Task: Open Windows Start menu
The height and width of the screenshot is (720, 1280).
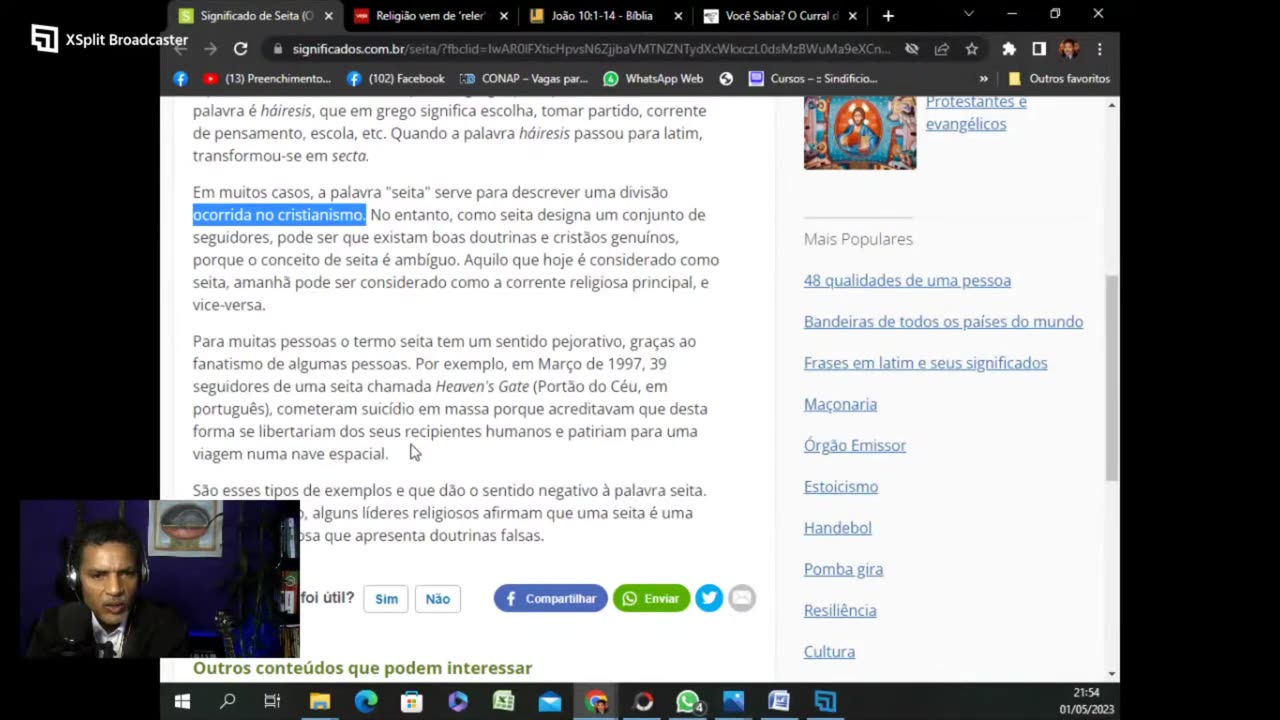Action: point(182,701)
